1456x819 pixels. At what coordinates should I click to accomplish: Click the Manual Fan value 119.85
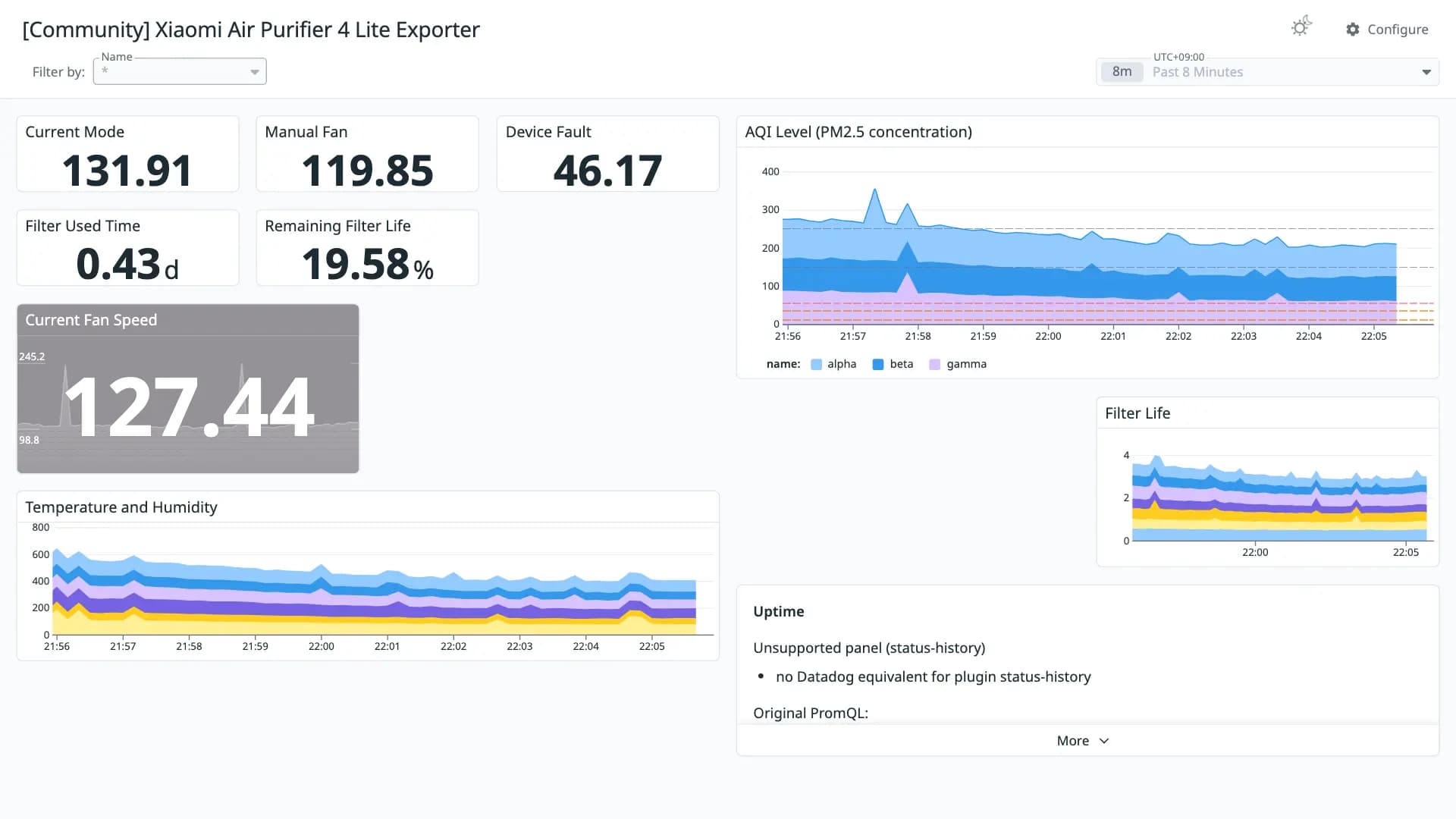[368, 171]
